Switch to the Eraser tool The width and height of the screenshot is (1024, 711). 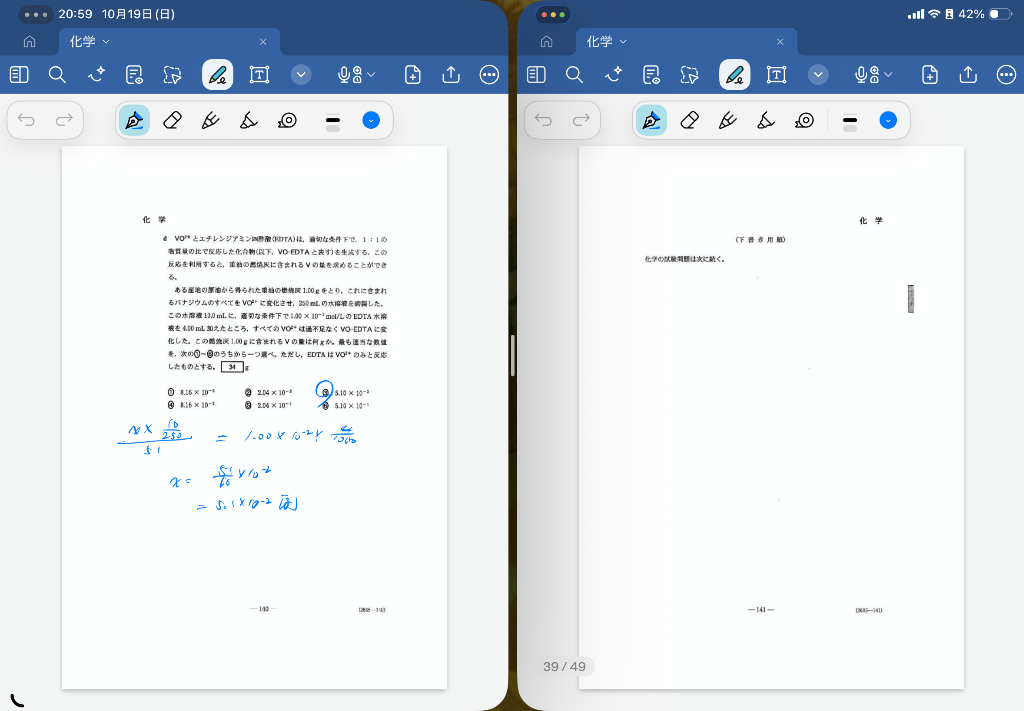(171, 121)
